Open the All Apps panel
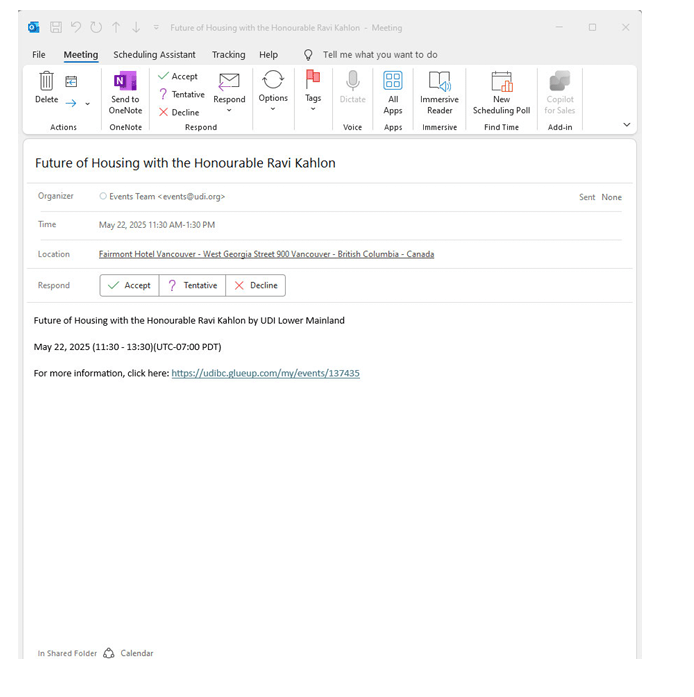694x697 pixels. coord(393,90)
